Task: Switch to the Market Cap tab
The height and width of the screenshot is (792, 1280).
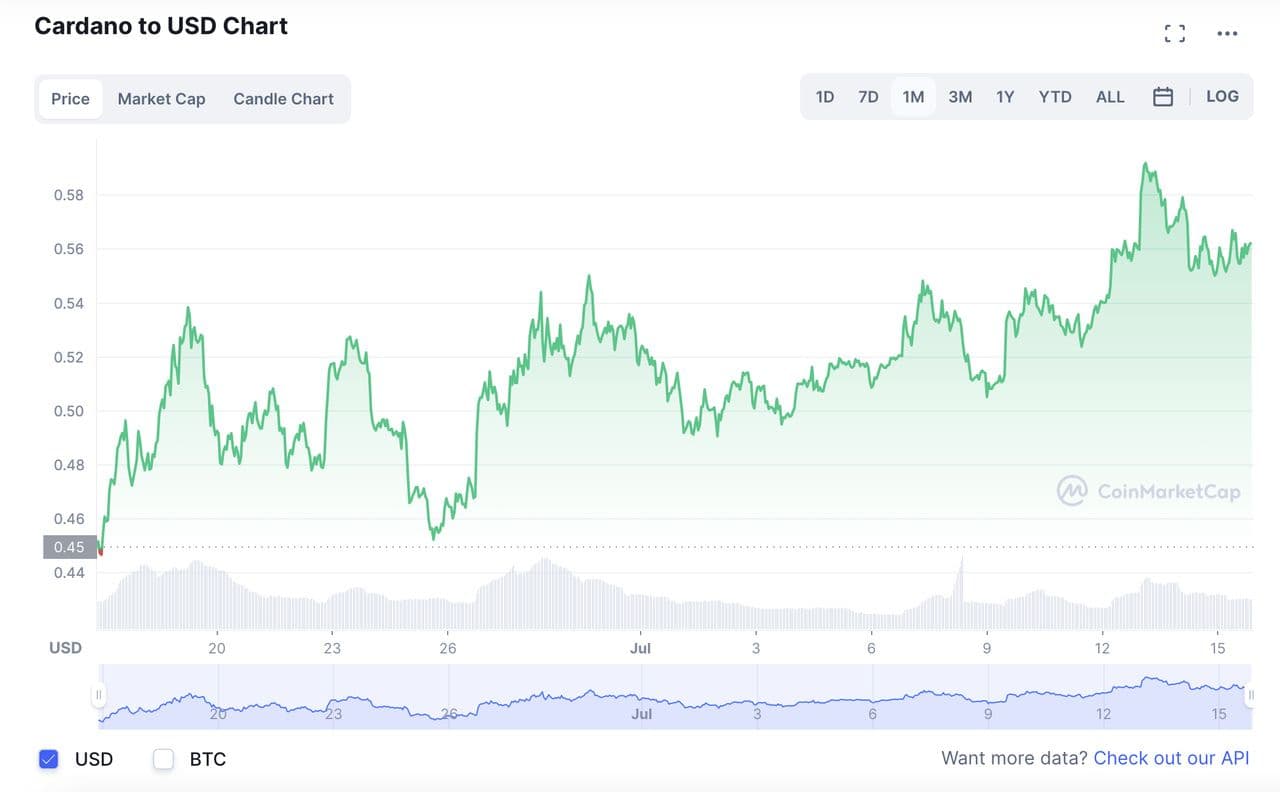Action: (x=161, y=99)
